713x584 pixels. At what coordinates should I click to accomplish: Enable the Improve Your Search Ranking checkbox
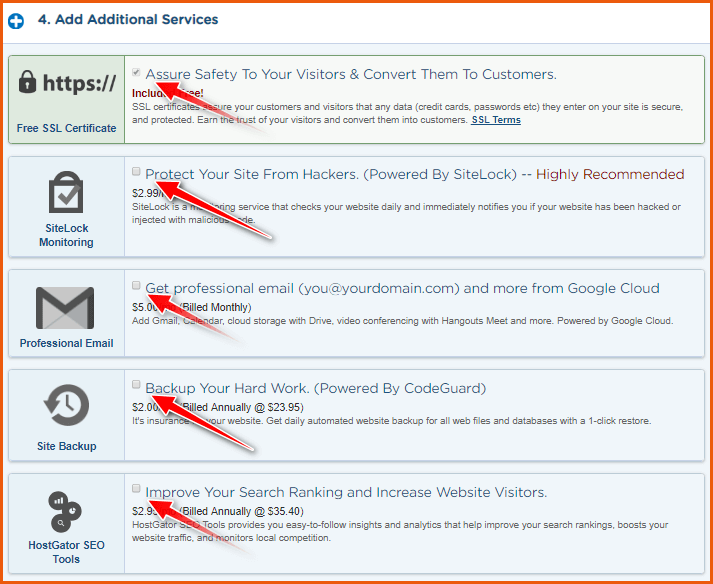coord(136,488)
